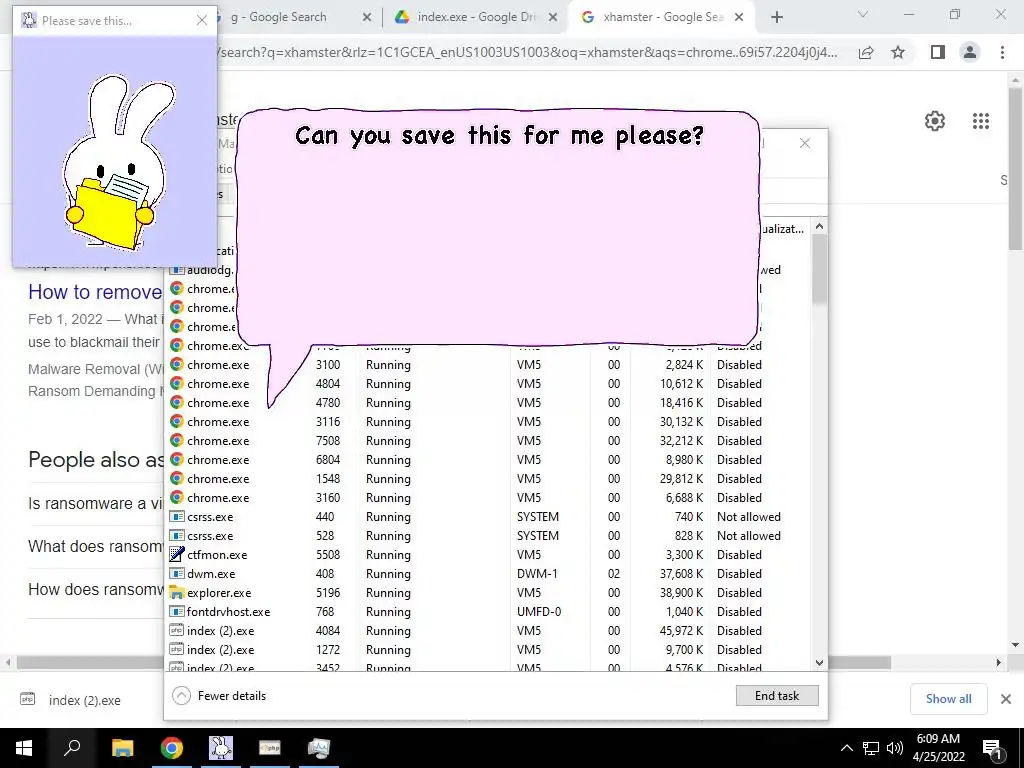Screen dimensions: 1024x768
Task: Select index (2).exe process with PID 4084
Action: (x=488, y=630)
